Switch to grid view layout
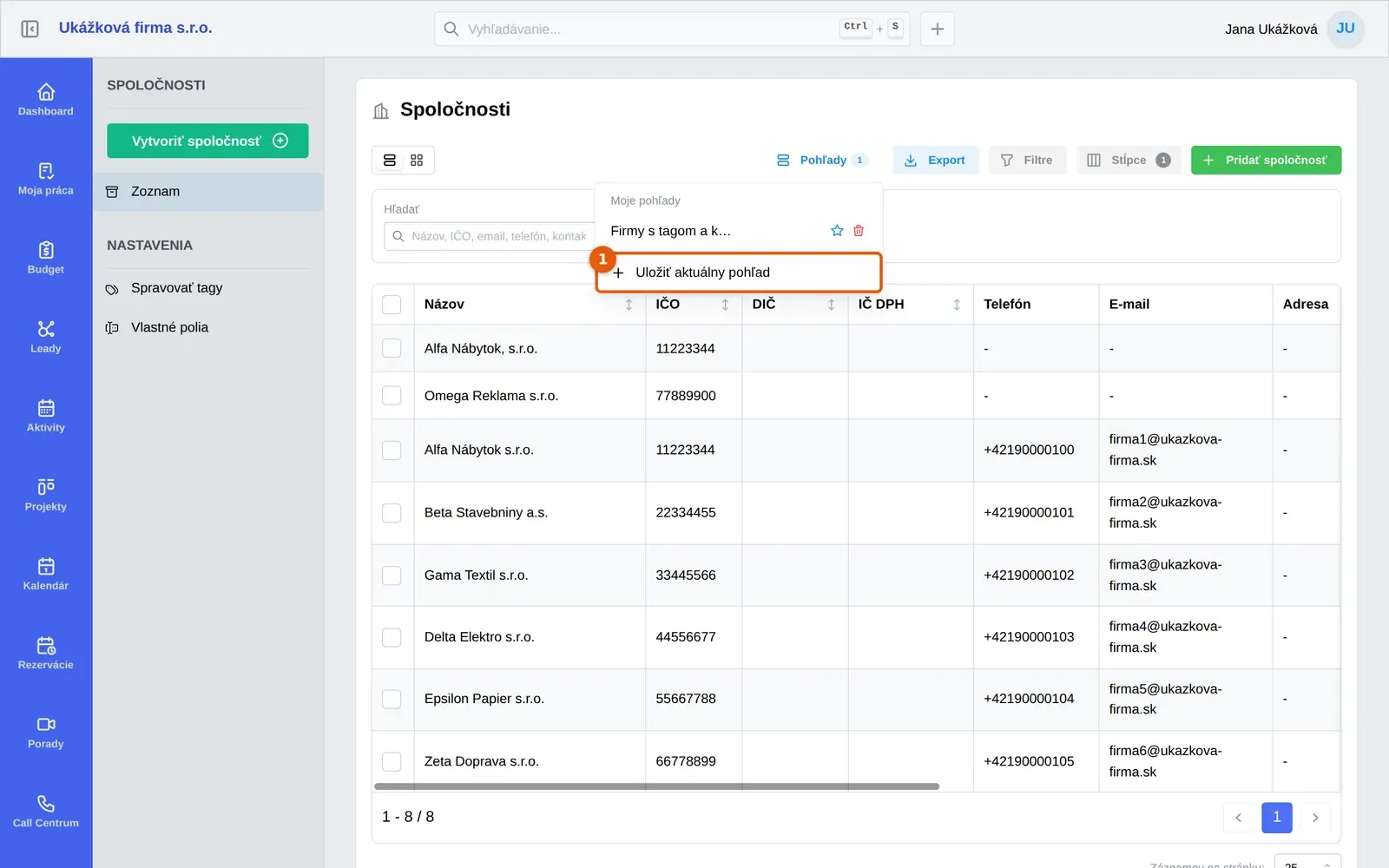1389x868 pixels. [x=417, y=160]
